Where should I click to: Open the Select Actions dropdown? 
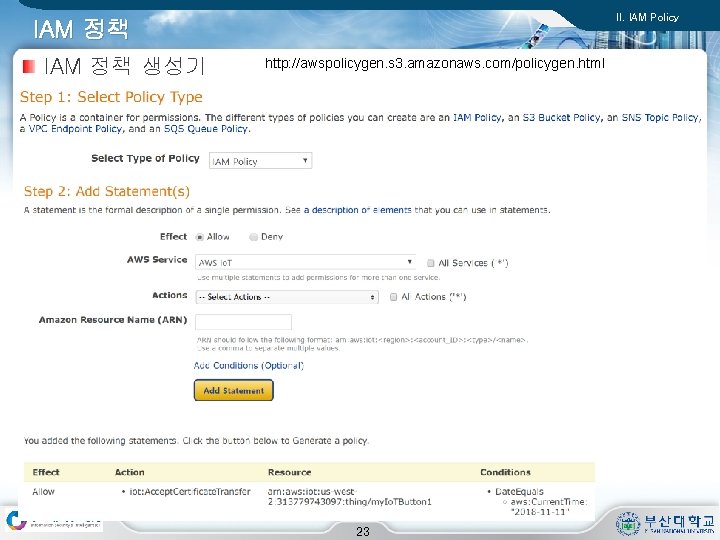click(x=287, y=297)
